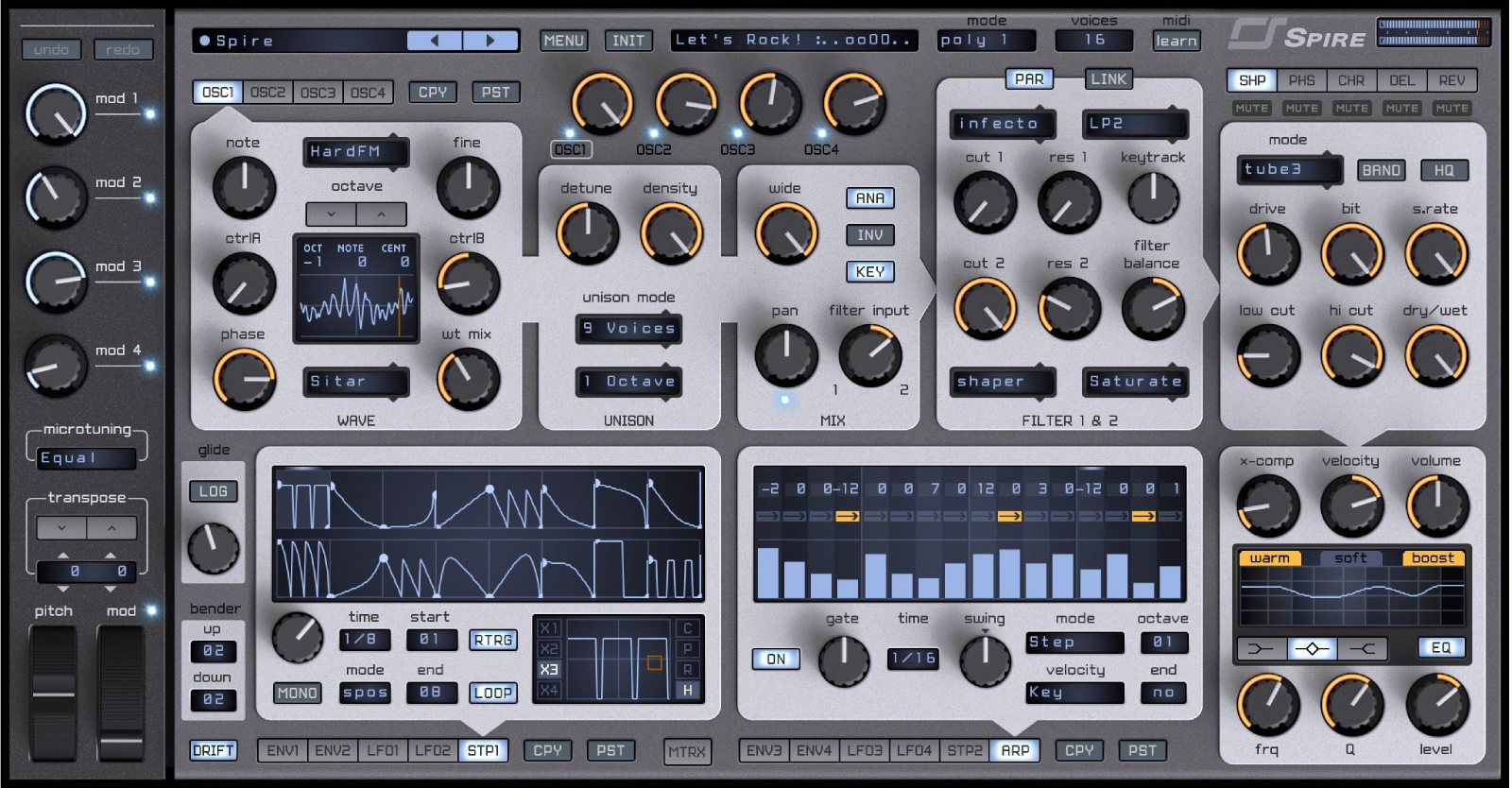Viewport: 1512px width, 788px height.
Task: Click bender up value field
Action: pos(214,651)
